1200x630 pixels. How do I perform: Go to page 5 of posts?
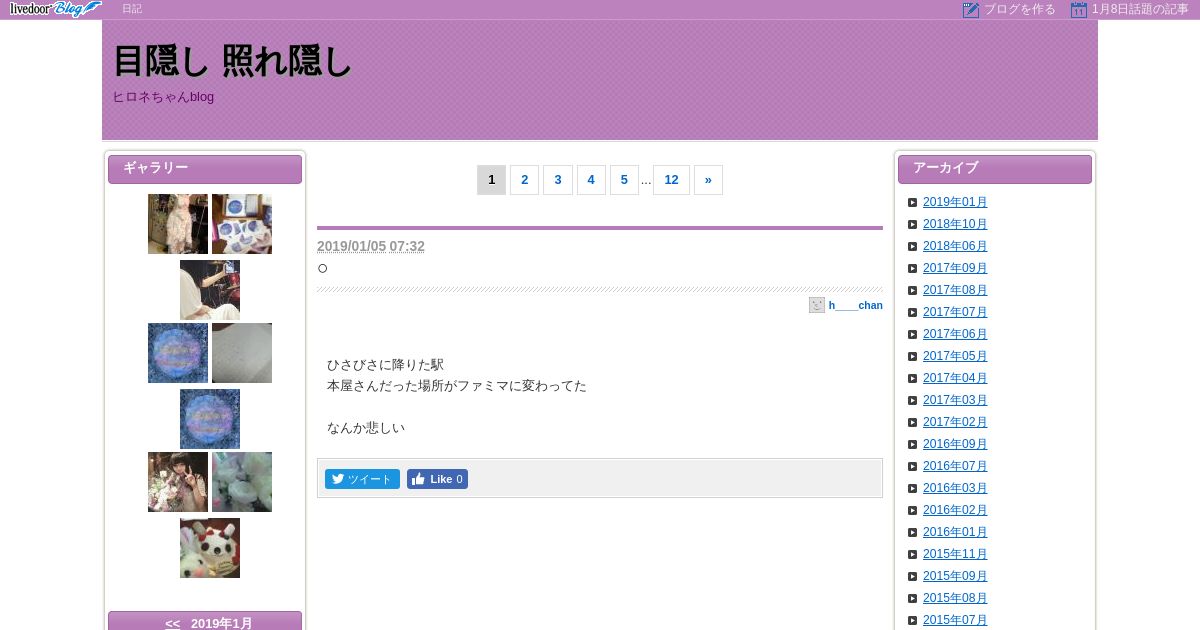[x=624, y=180]
